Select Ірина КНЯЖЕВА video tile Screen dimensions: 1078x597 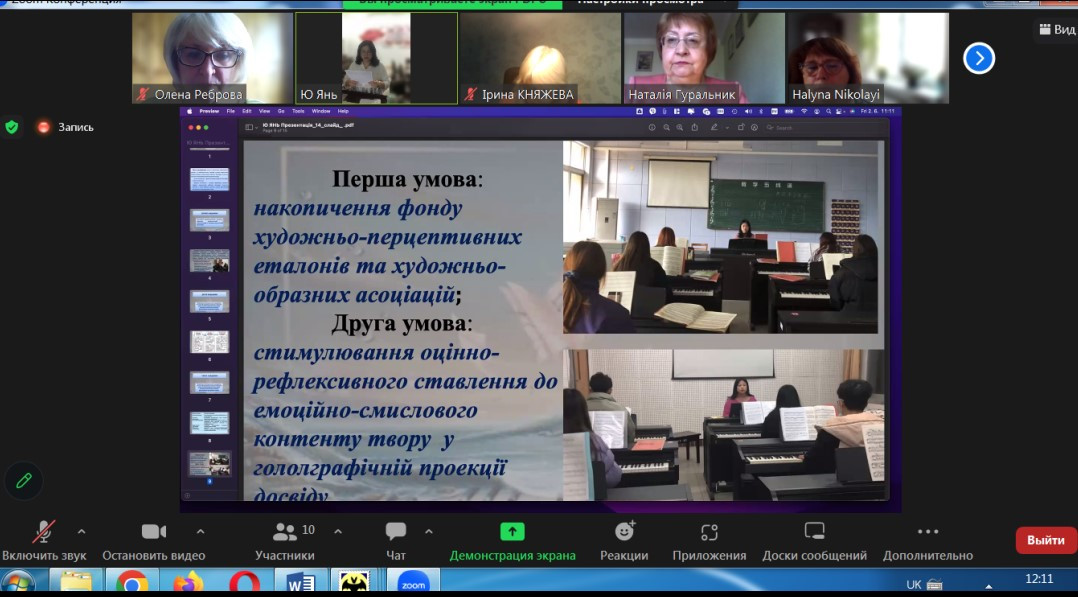click(540, 58)
